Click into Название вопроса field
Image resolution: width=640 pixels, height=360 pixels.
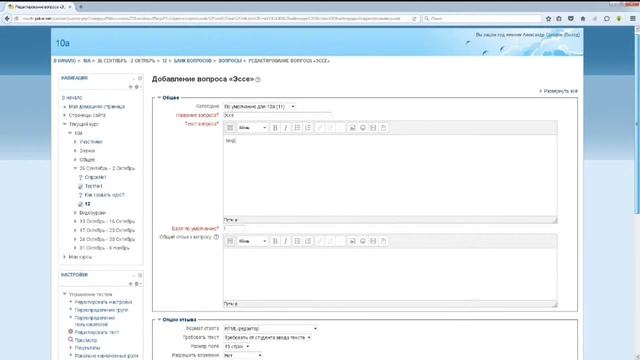[278, 116]
